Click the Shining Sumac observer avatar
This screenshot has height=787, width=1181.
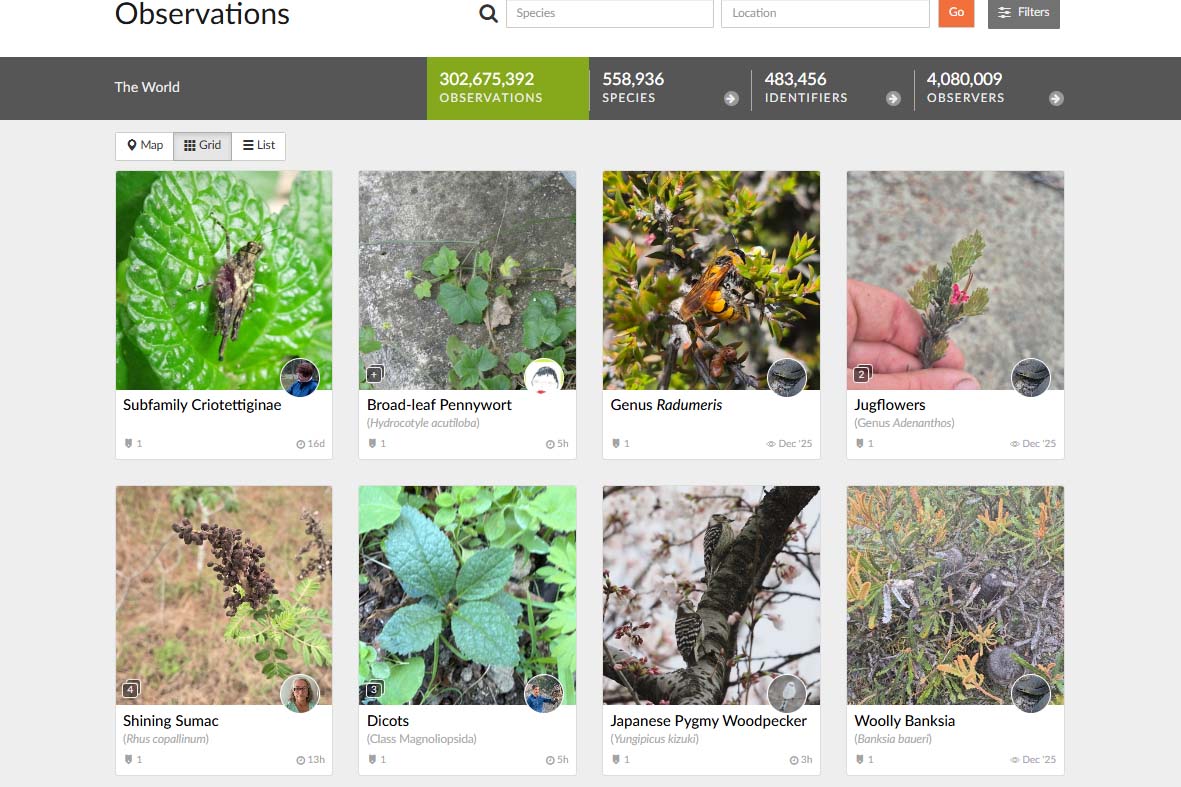[299, 693]
